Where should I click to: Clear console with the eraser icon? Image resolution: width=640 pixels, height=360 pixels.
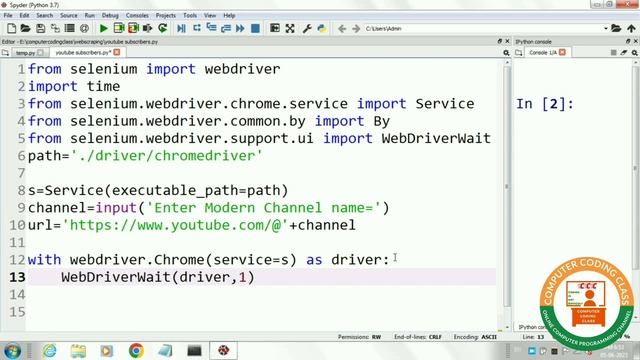click(624, 53)
